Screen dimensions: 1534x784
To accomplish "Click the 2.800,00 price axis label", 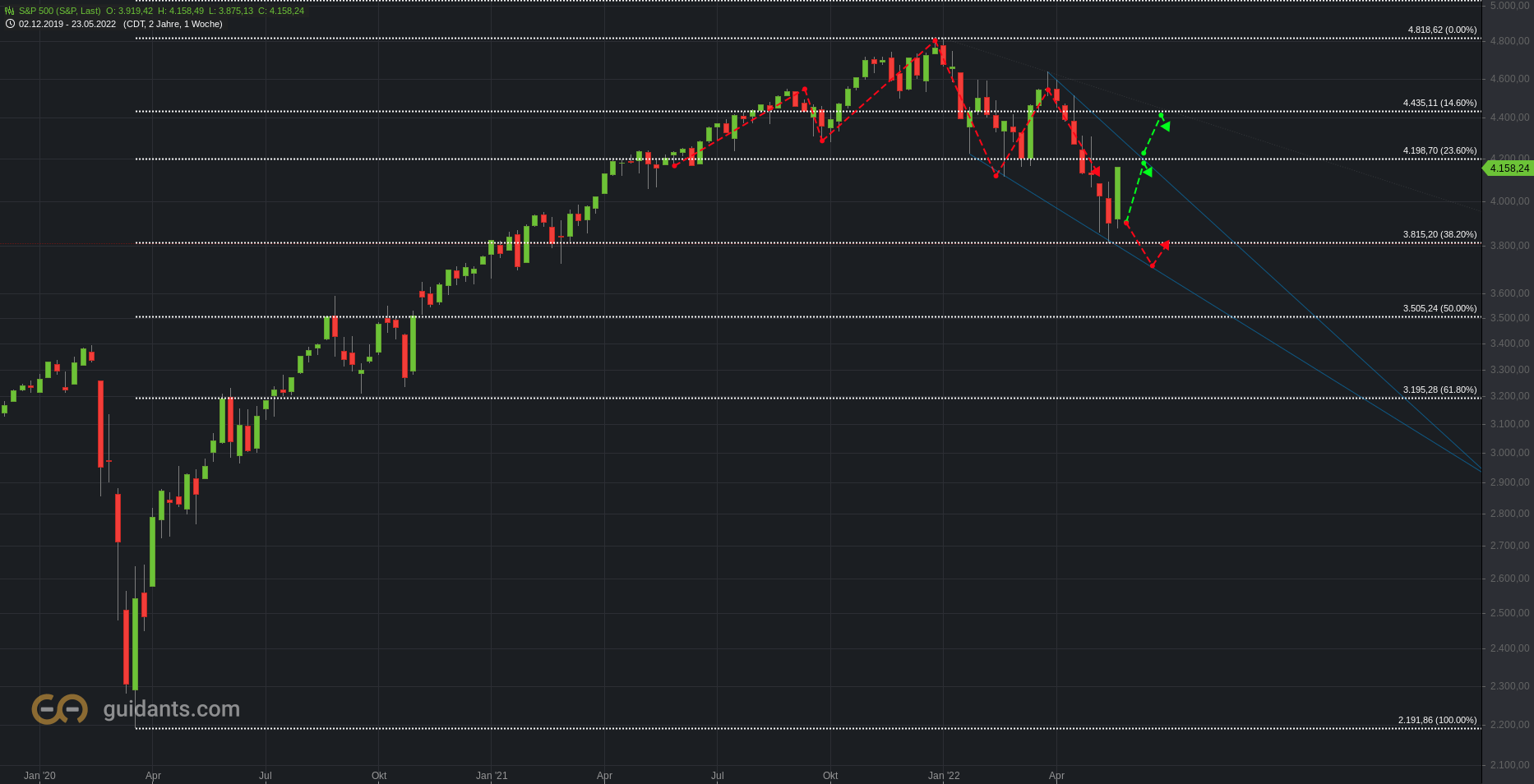I will [x=1509, y=514].
